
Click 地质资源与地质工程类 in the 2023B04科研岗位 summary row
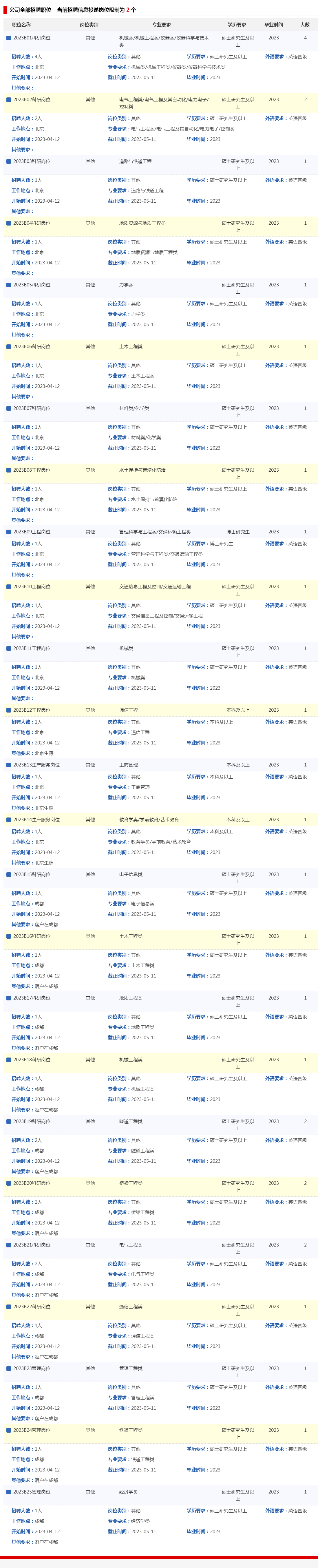click(142, 223)
